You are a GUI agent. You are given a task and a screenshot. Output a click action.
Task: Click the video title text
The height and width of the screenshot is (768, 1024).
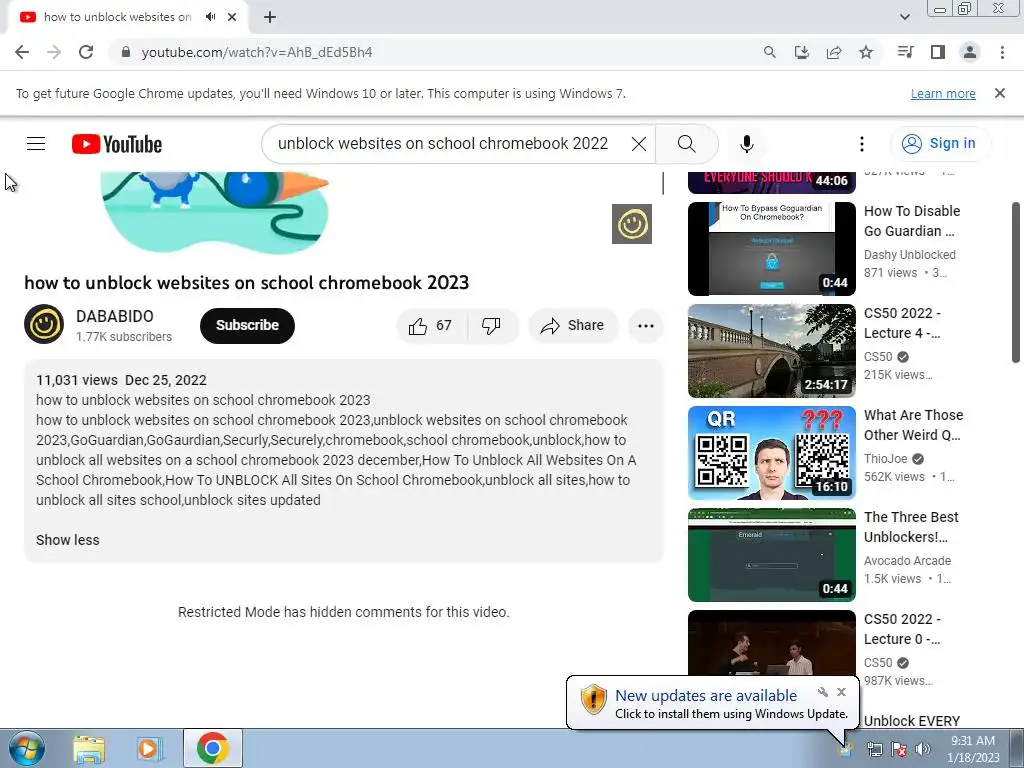247,282
